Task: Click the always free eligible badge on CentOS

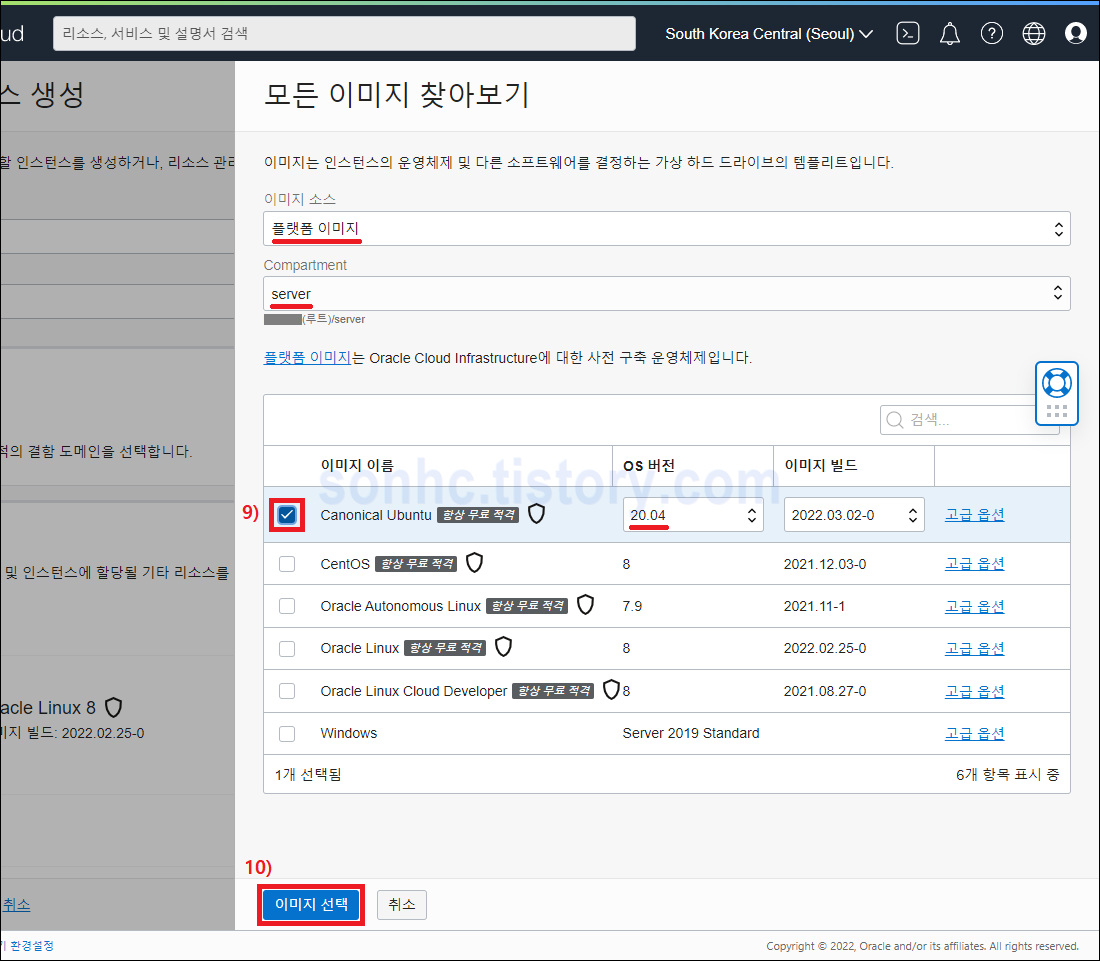Action: point(416,563)
